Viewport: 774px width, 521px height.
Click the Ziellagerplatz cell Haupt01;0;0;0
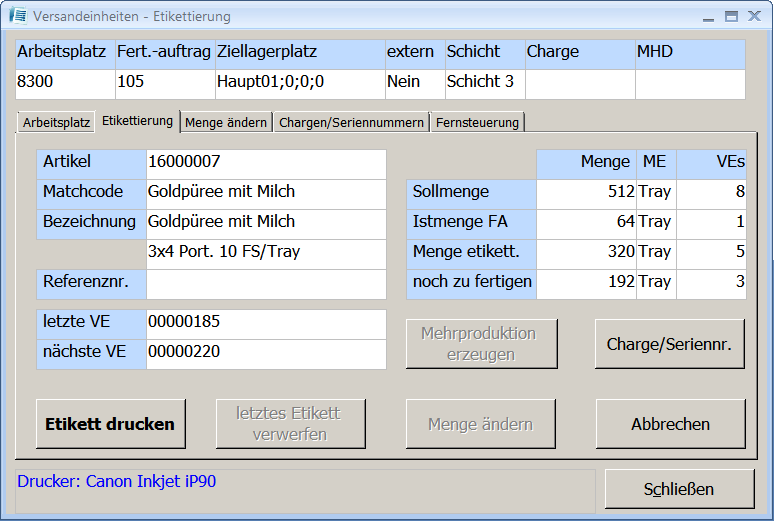[299, 82]
